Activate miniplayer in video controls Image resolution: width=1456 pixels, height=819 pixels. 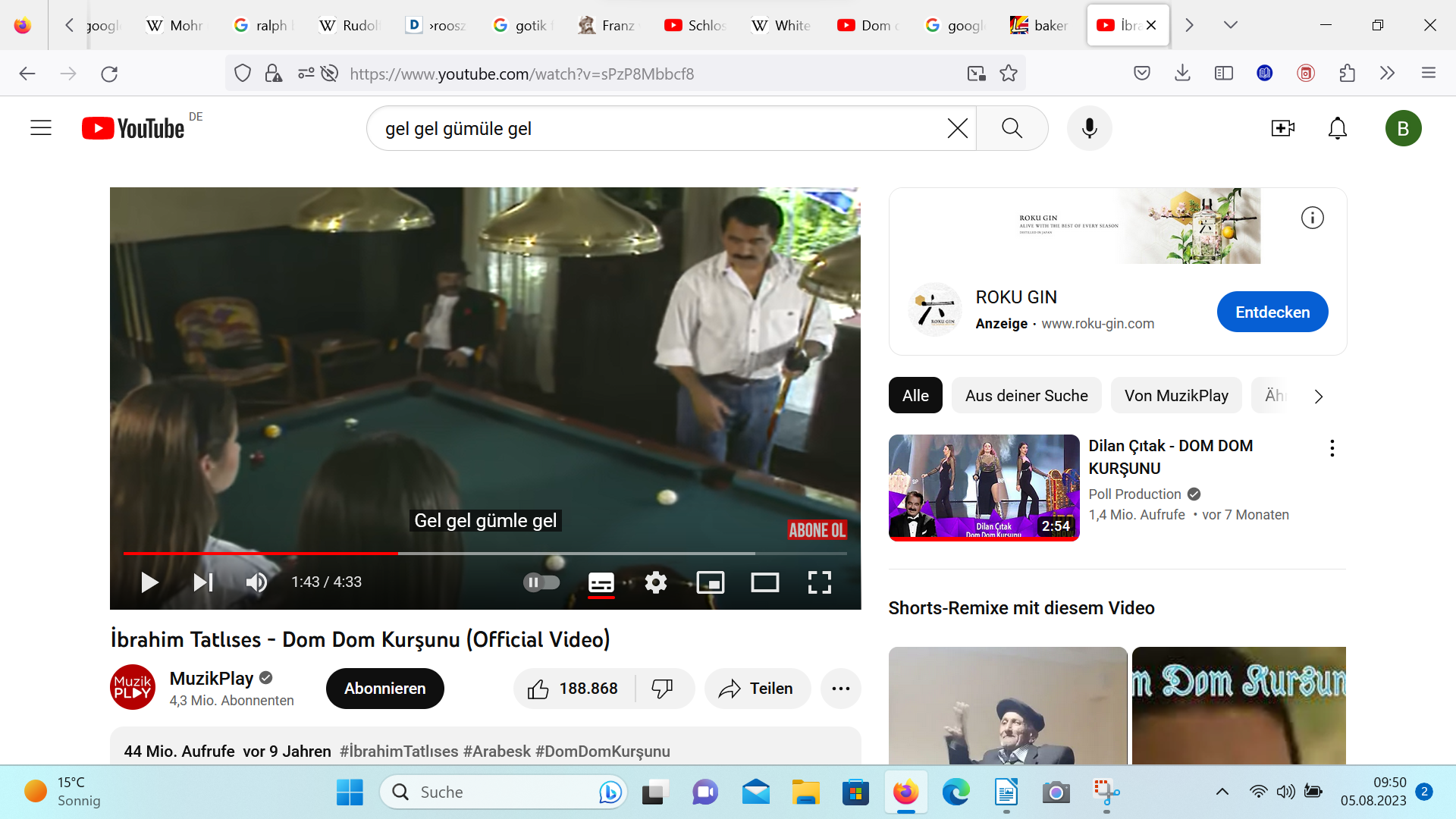[x=711, y=582]
